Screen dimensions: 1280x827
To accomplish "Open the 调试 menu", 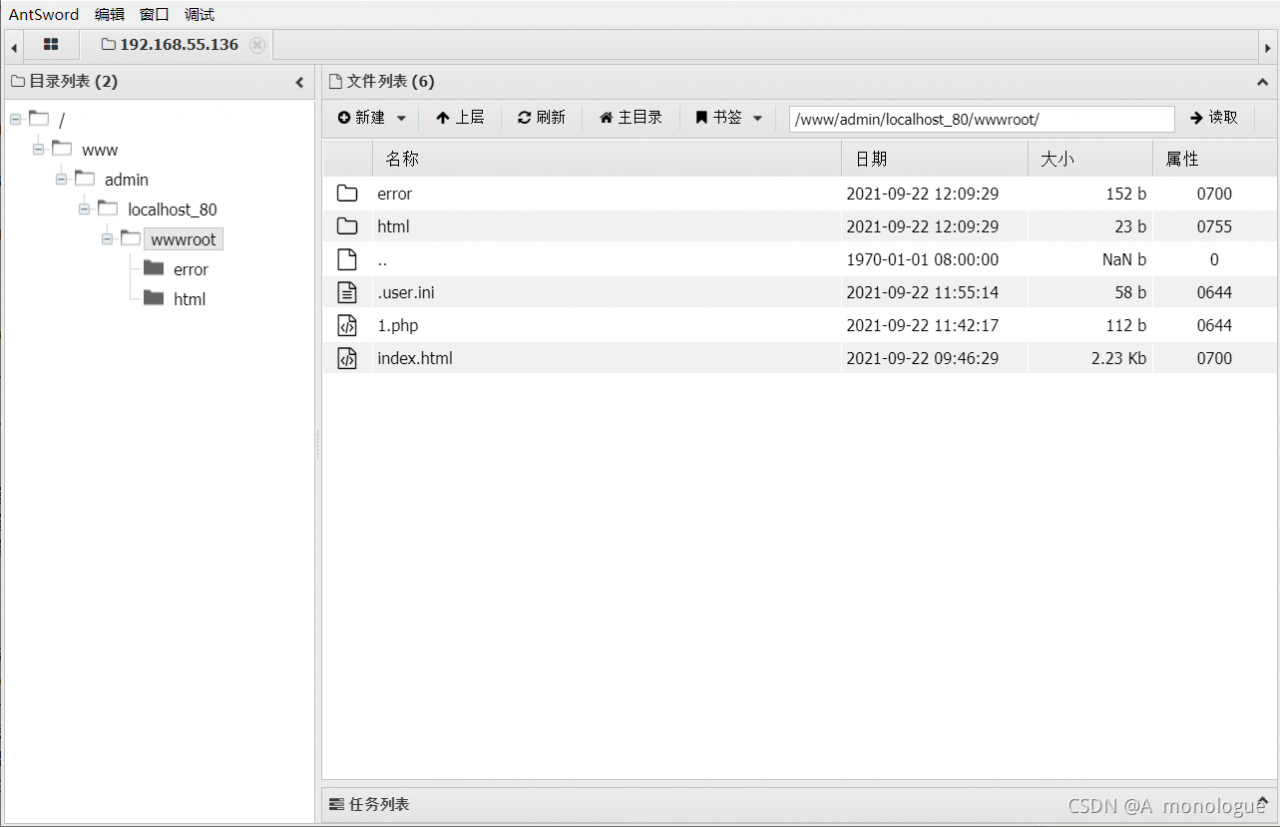I will pos(200,14).
